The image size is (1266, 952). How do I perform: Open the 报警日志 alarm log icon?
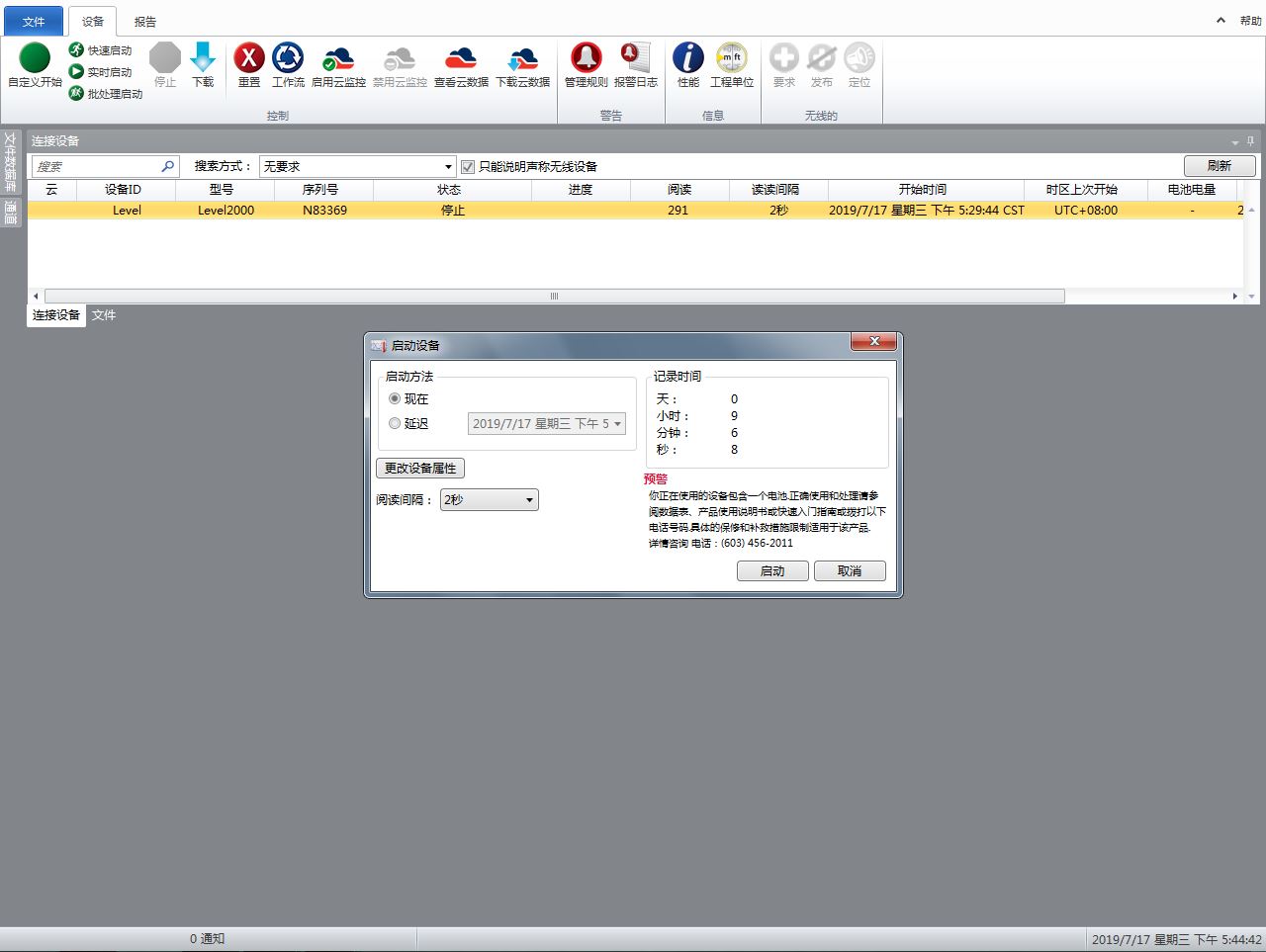click(635, 58)
